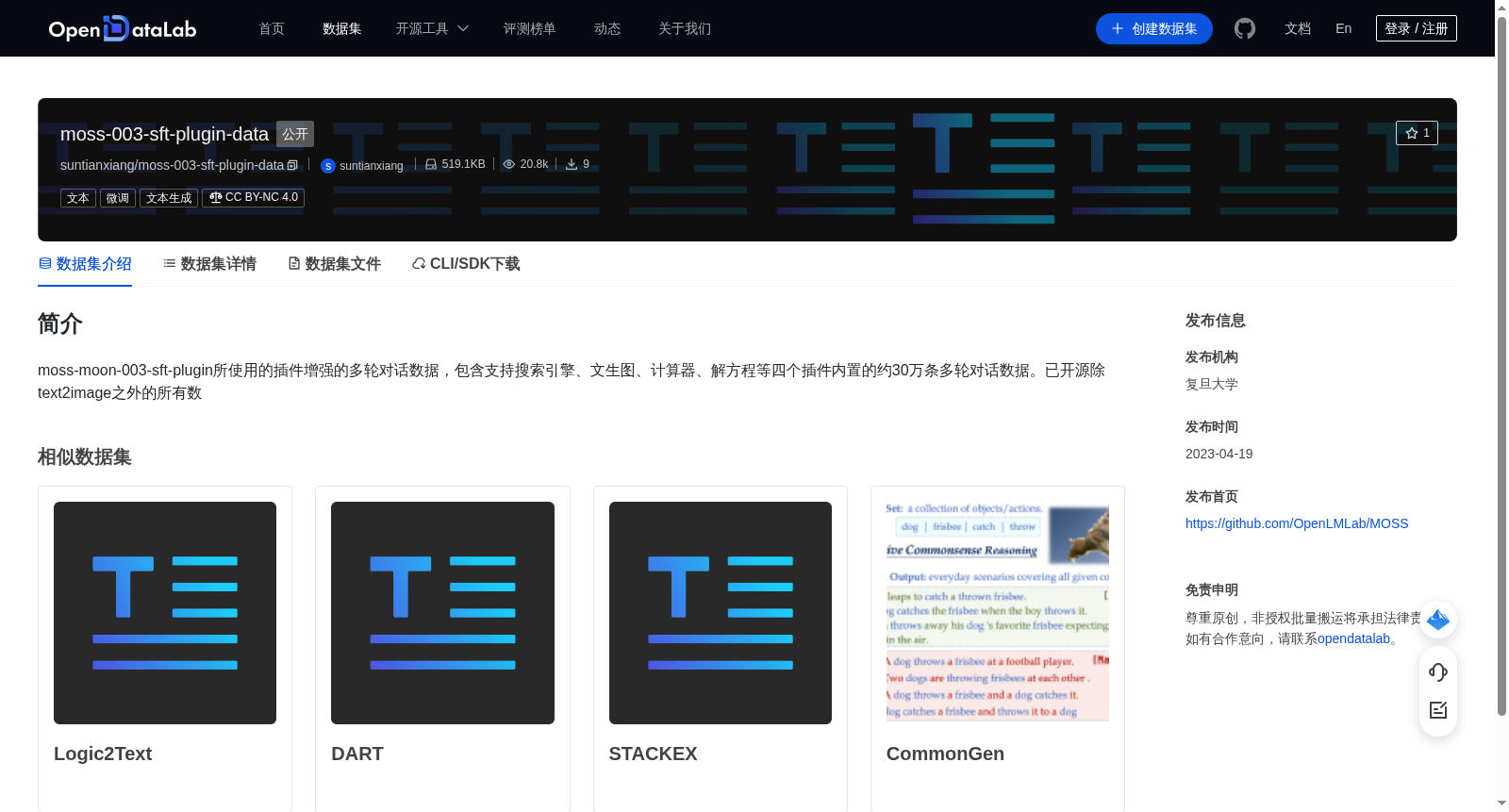Viewport: 1509px width, 812px height.
Task: Switch language to En
Action: 1343,28
